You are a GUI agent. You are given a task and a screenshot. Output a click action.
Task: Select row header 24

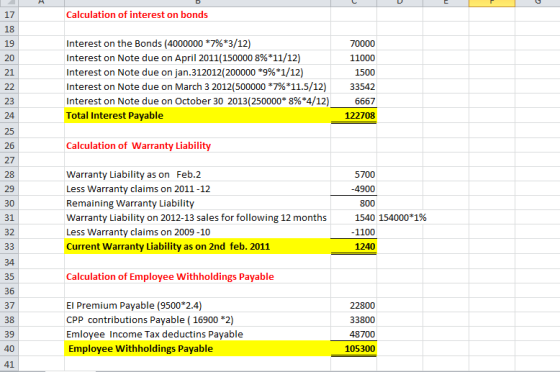(9, 116)
